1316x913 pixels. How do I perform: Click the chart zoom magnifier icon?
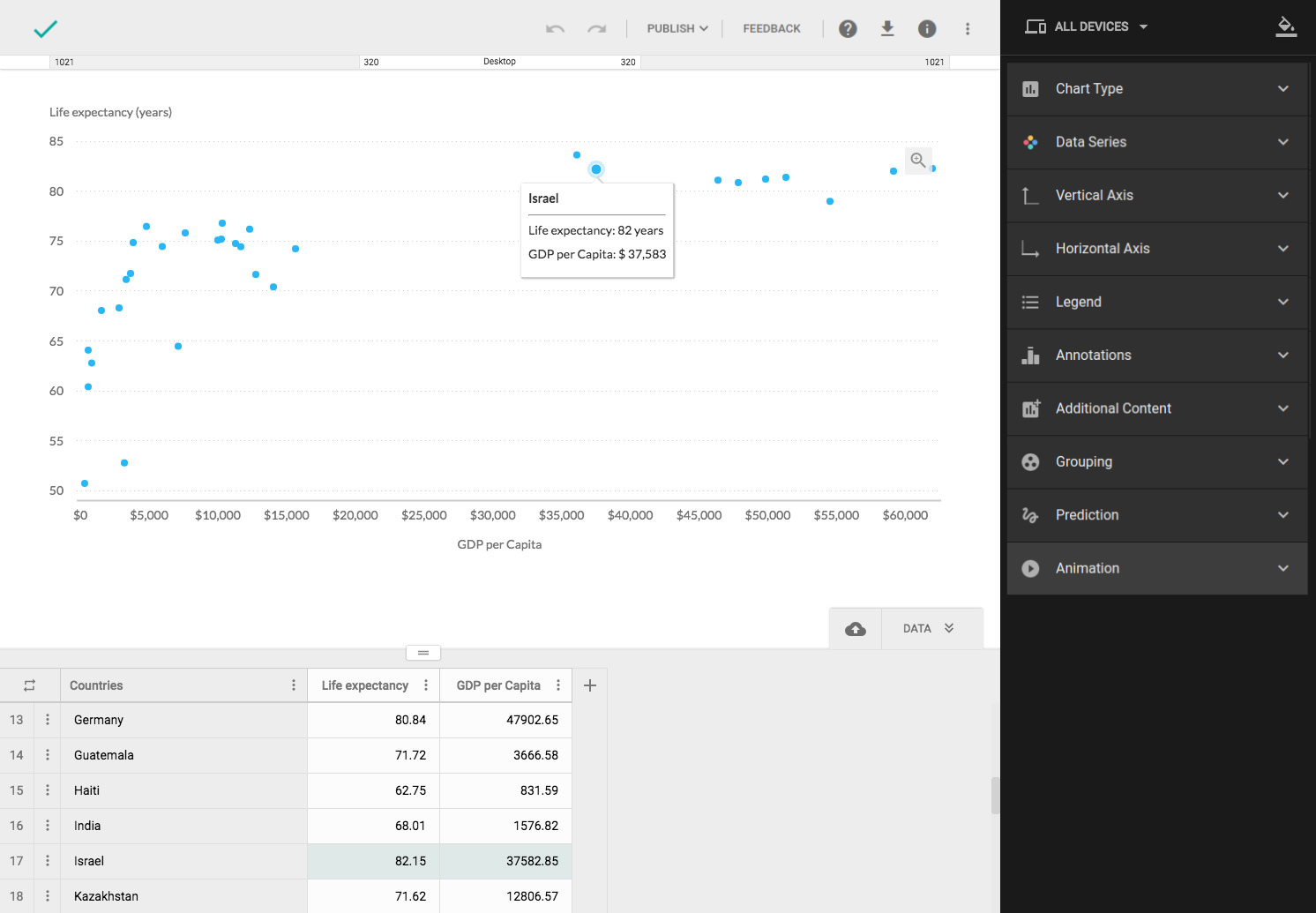(918, 161)
